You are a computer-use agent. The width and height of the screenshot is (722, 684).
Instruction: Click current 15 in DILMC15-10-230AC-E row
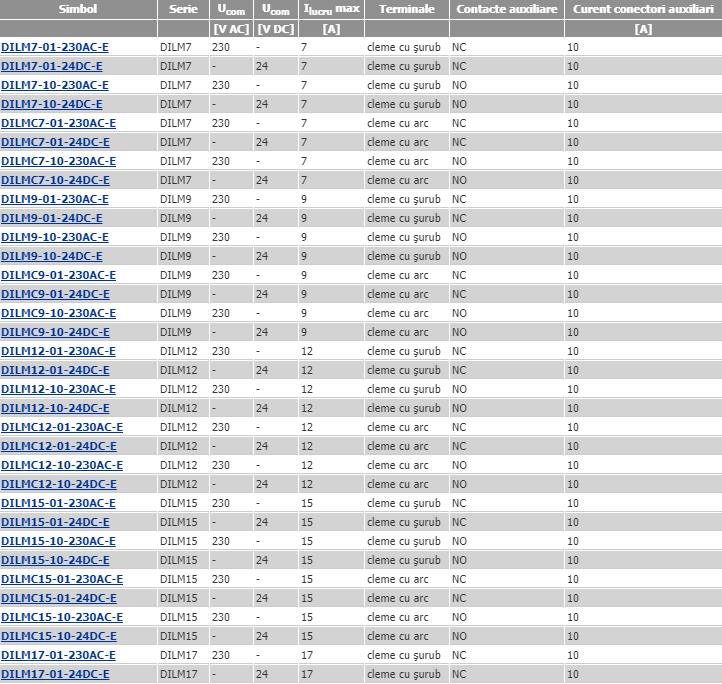click(307, 617)
